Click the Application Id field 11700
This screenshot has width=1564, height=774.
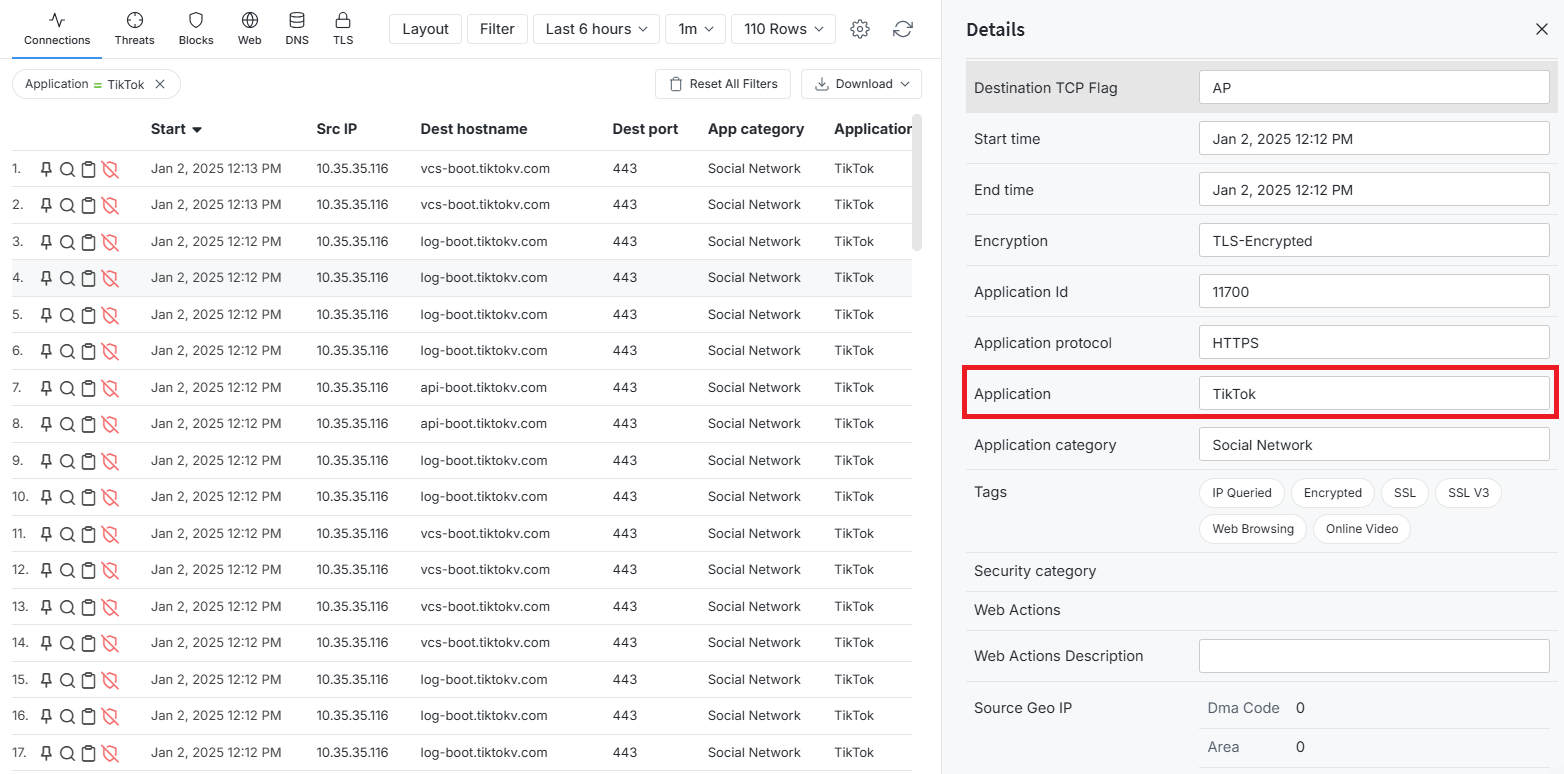pos(1374,291)
